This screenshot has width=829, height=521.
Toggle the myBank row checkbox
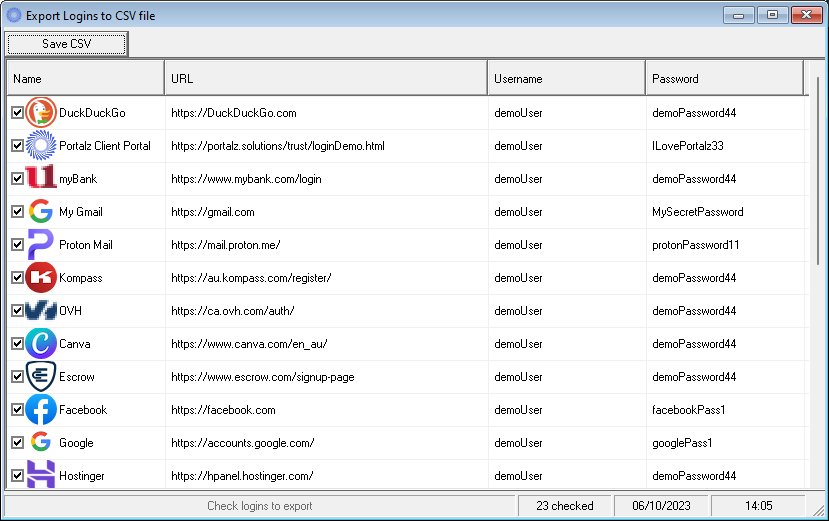click(17, 179)
